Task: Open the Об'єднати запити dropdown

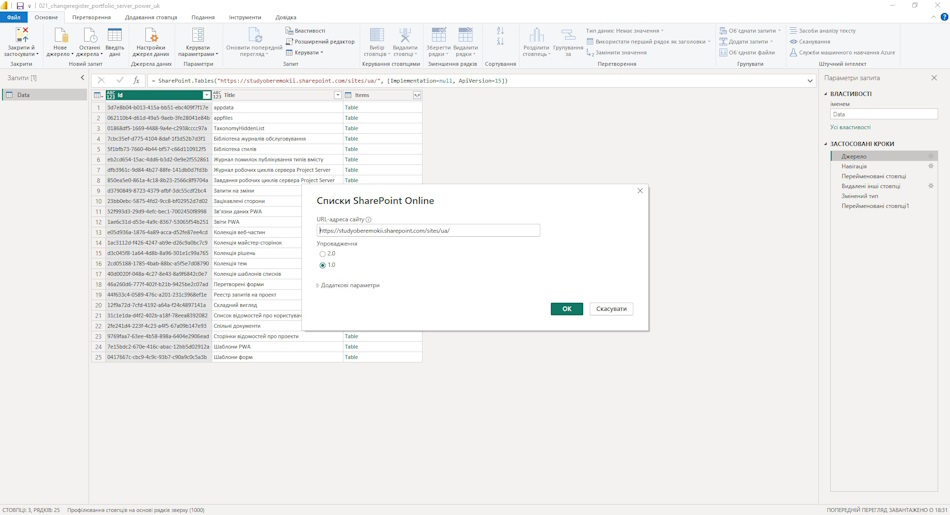Action: pos(750,30)
